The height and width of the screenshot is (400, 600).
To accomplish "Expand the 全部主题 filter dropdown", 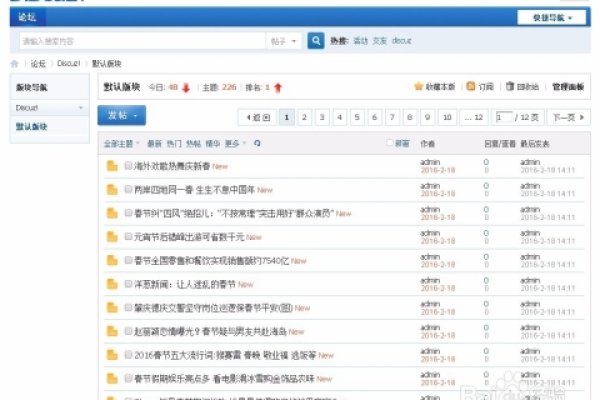I will 122,144.
